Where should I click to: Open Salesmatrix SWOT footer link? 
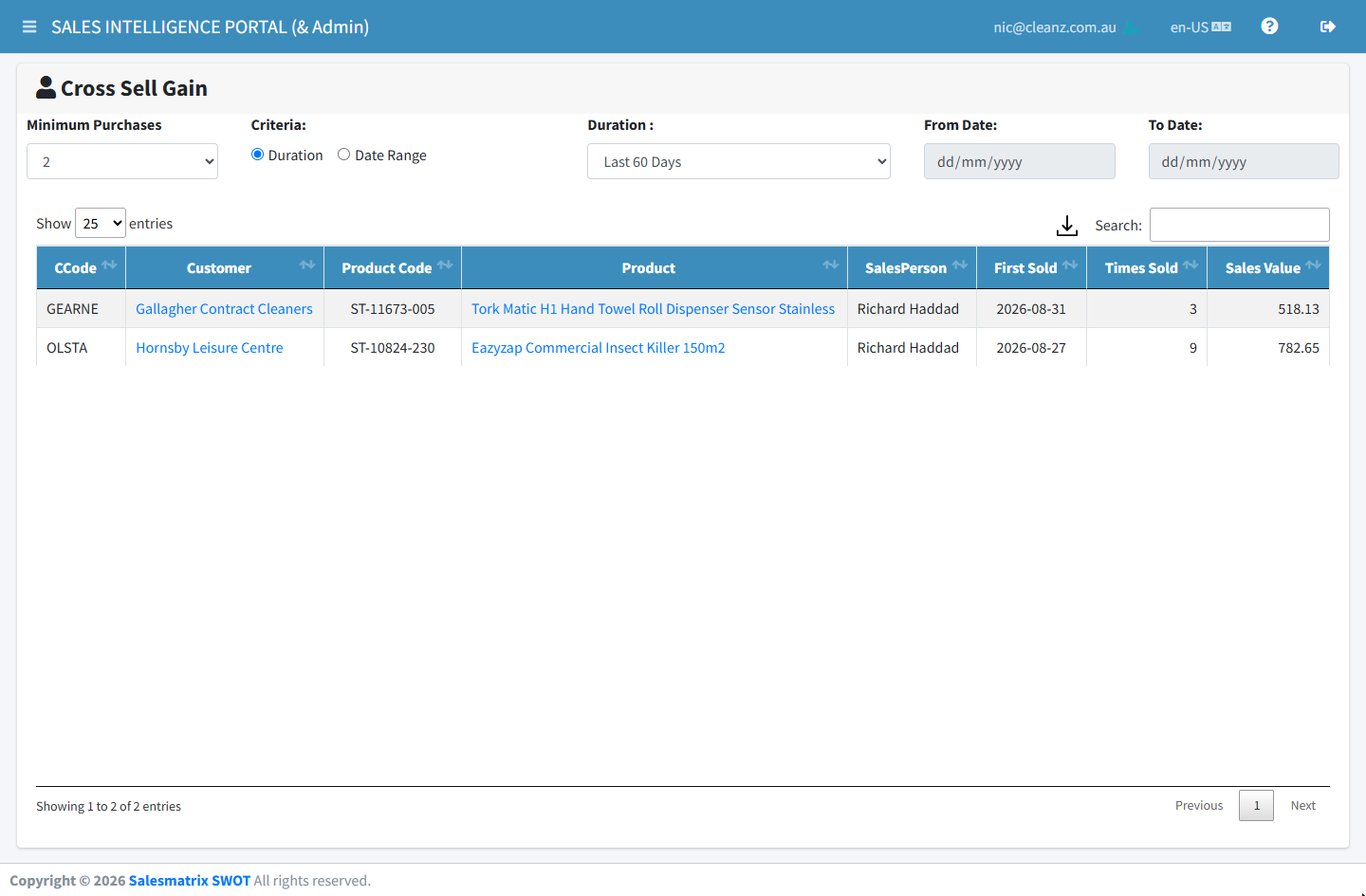(x=190, y=881)
